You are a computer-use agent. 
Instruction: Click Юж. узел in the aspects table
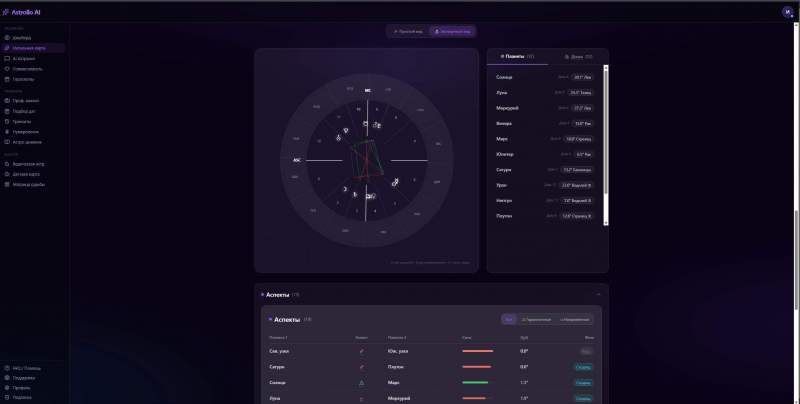398,351
